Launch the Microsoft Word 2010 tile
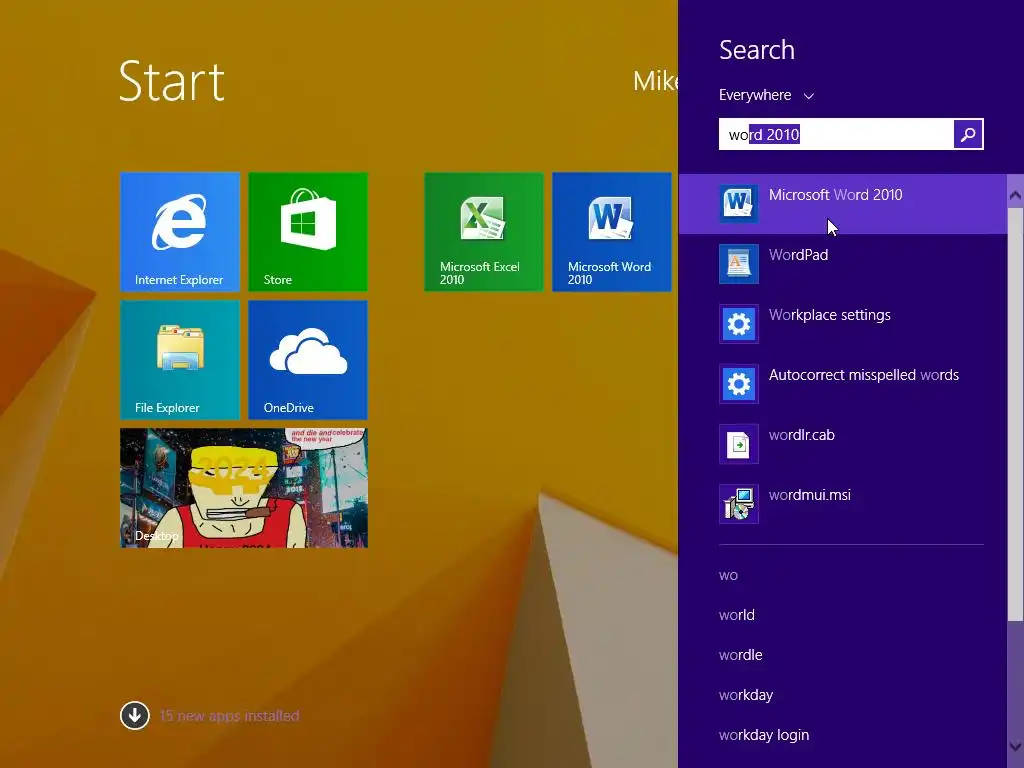1024x768 pixels. (x=612, y=232)
